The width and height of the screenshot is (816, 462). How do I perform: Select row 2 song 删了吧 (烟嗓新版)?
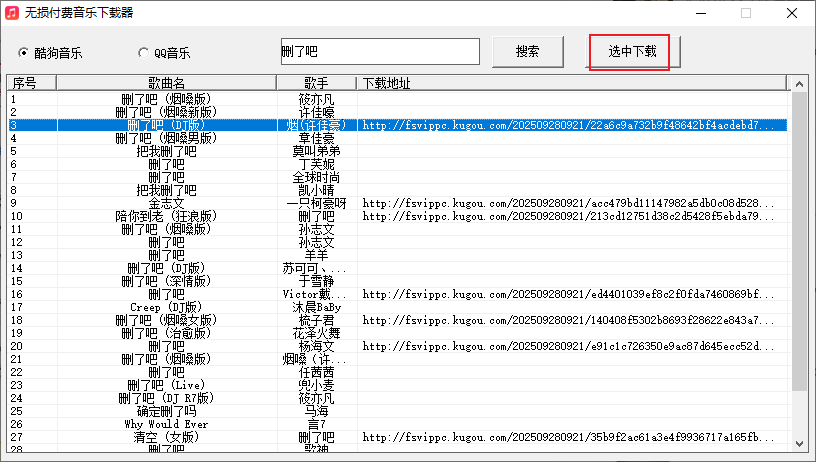pos(167,112)
